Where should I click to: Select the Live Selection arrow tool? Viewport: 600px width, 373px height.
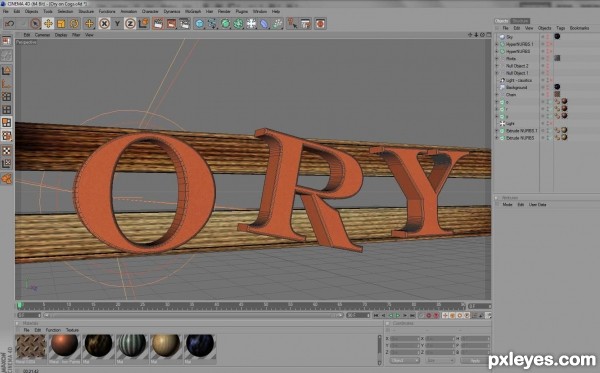(35, 24)
